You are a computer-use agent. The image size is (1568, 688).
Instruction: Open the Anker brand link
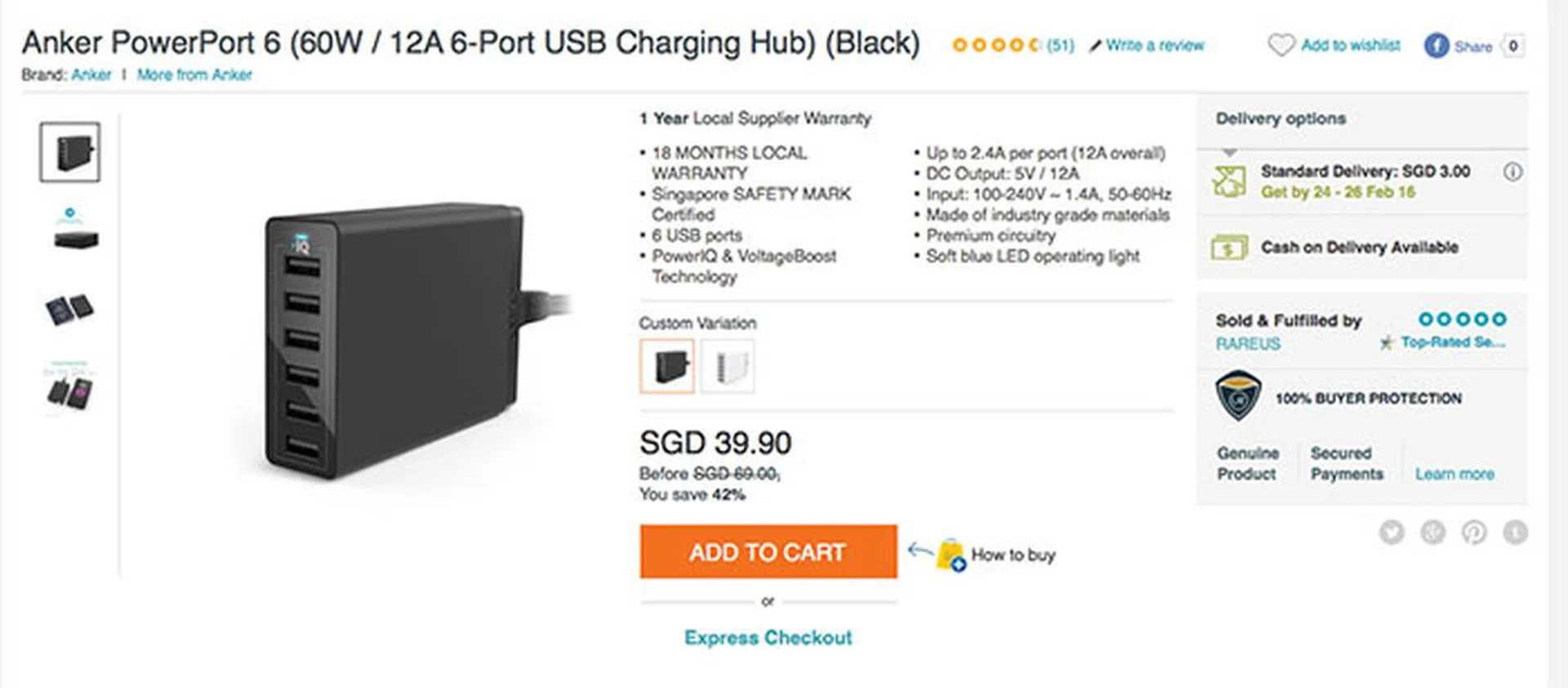(x=91, y=75)
